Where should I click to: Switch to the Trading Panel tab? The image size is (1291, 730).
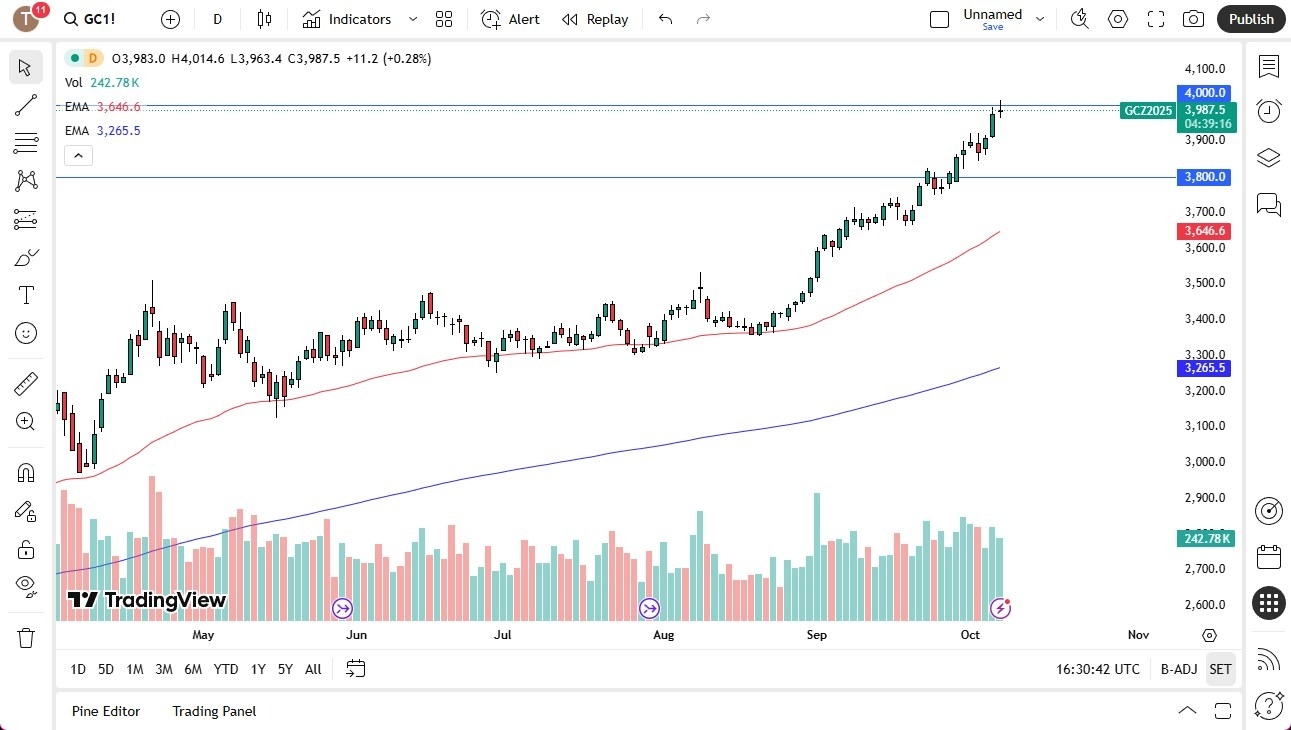tap(213, 711)
